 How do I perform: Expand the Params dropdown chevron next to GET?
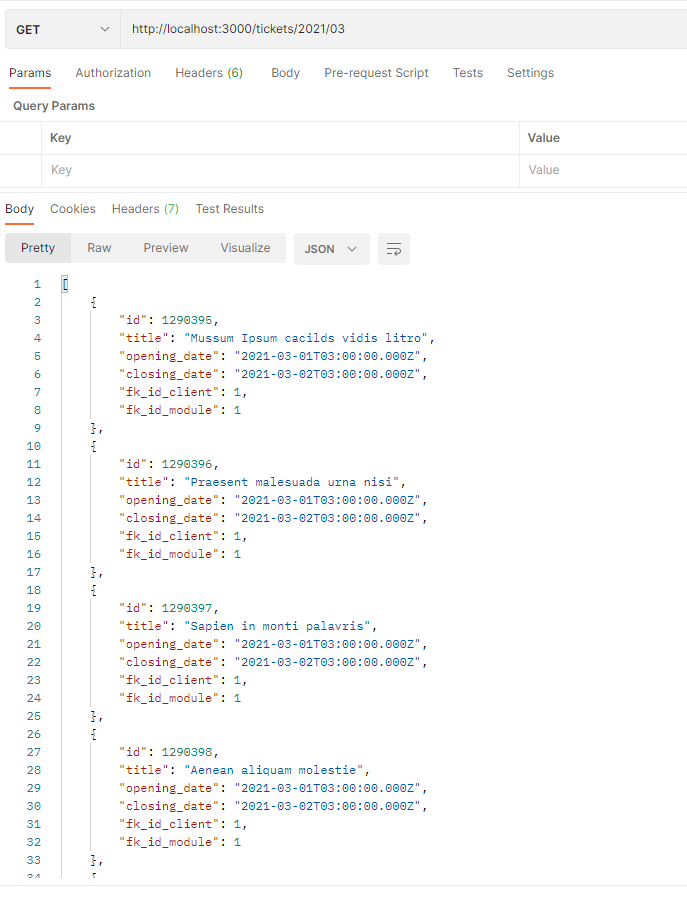click(x=103, y=29)
